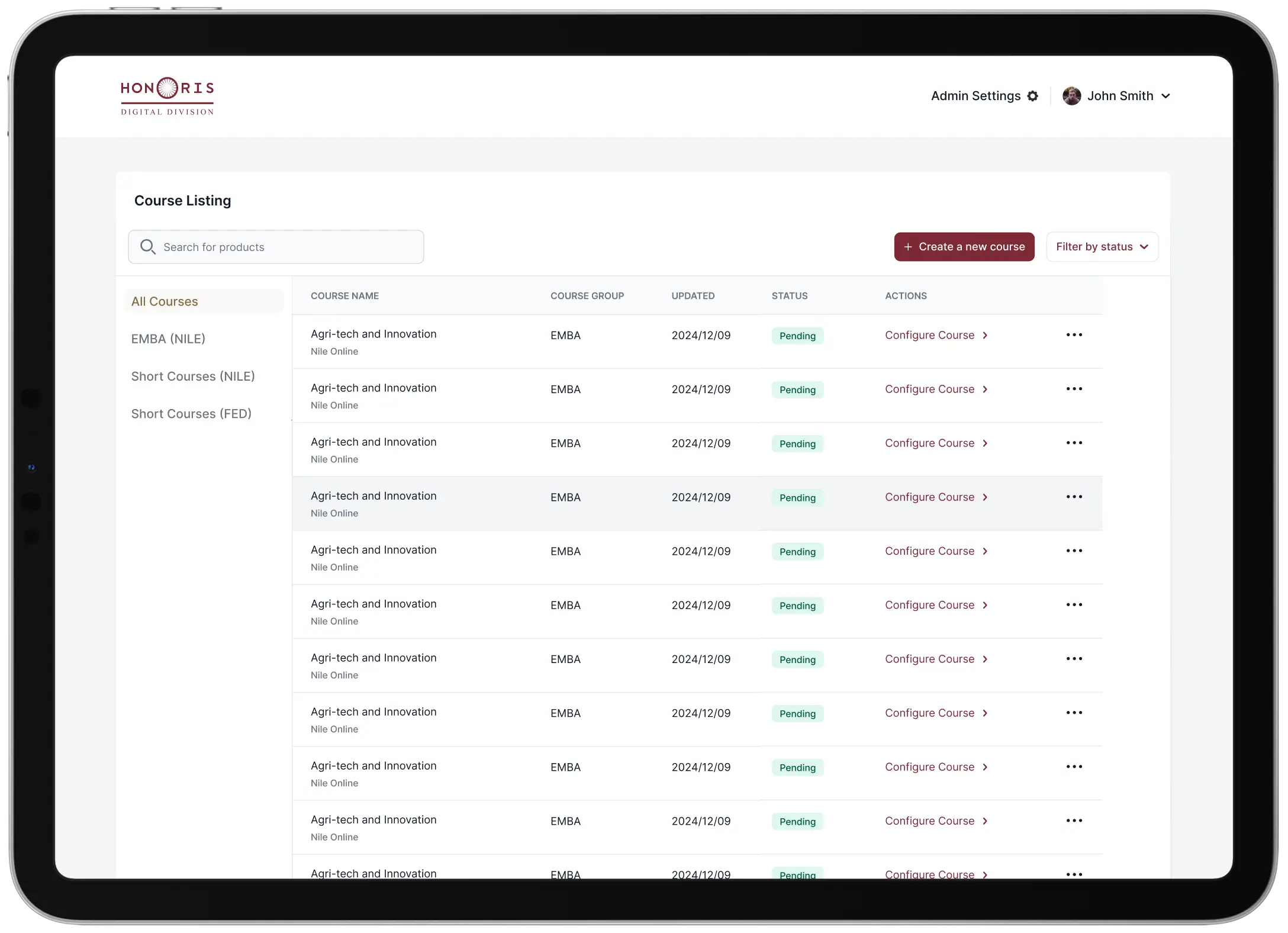Click the Admin Settings gear icon
The height and width of the screenshot is (933, 1288).
tap(1033, 96)
